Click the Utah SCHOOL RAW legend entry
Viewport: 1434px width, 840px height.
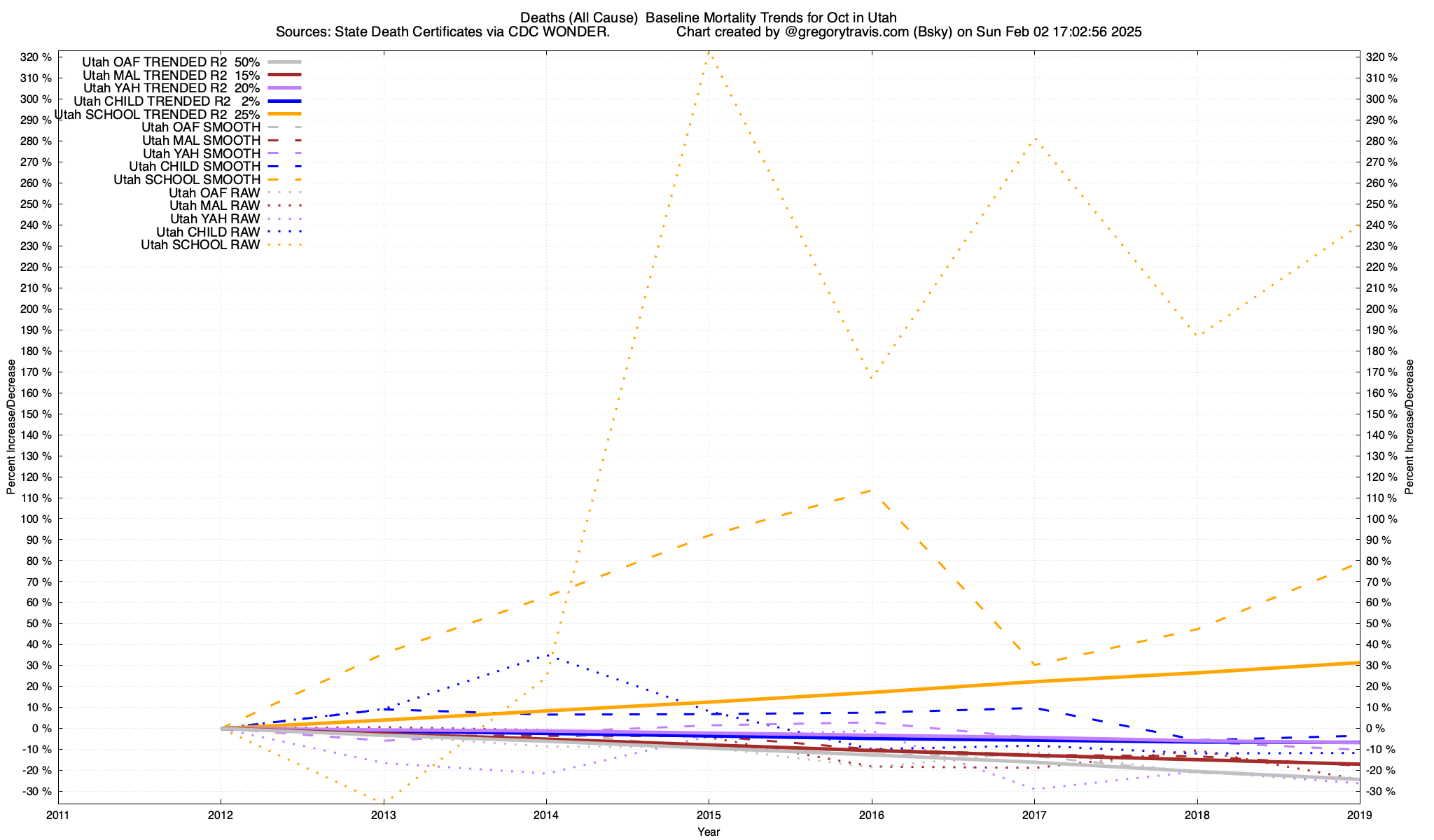pos(200,245)
